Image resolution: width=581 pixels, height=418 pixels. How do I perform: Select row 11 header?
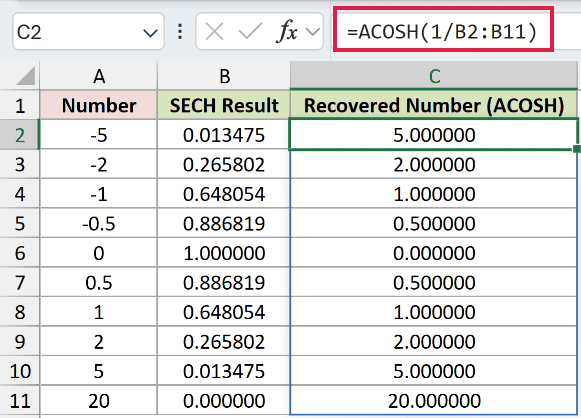20,401
